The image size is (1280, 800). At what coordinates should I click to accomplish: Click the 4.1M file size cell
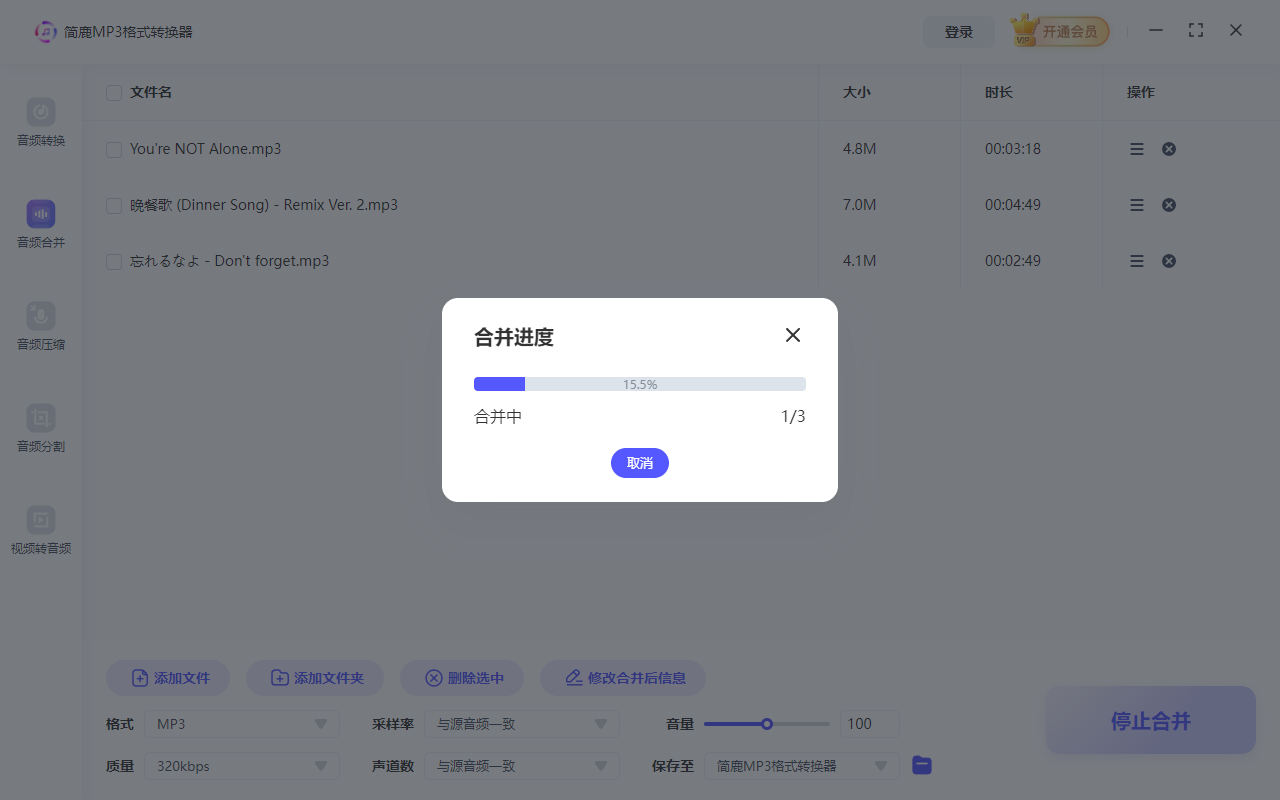pyautogui.click(x=860, y=261)
